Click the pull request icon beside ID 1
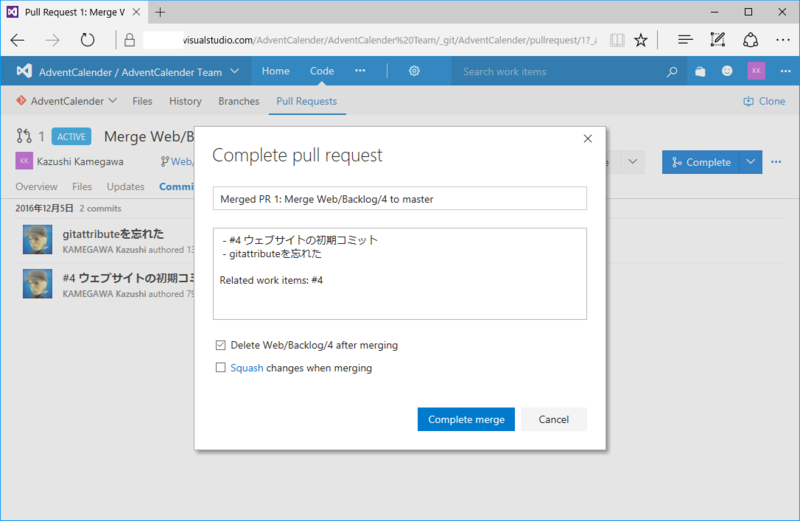Screen dimensions: 800x521 click(23, 136)
